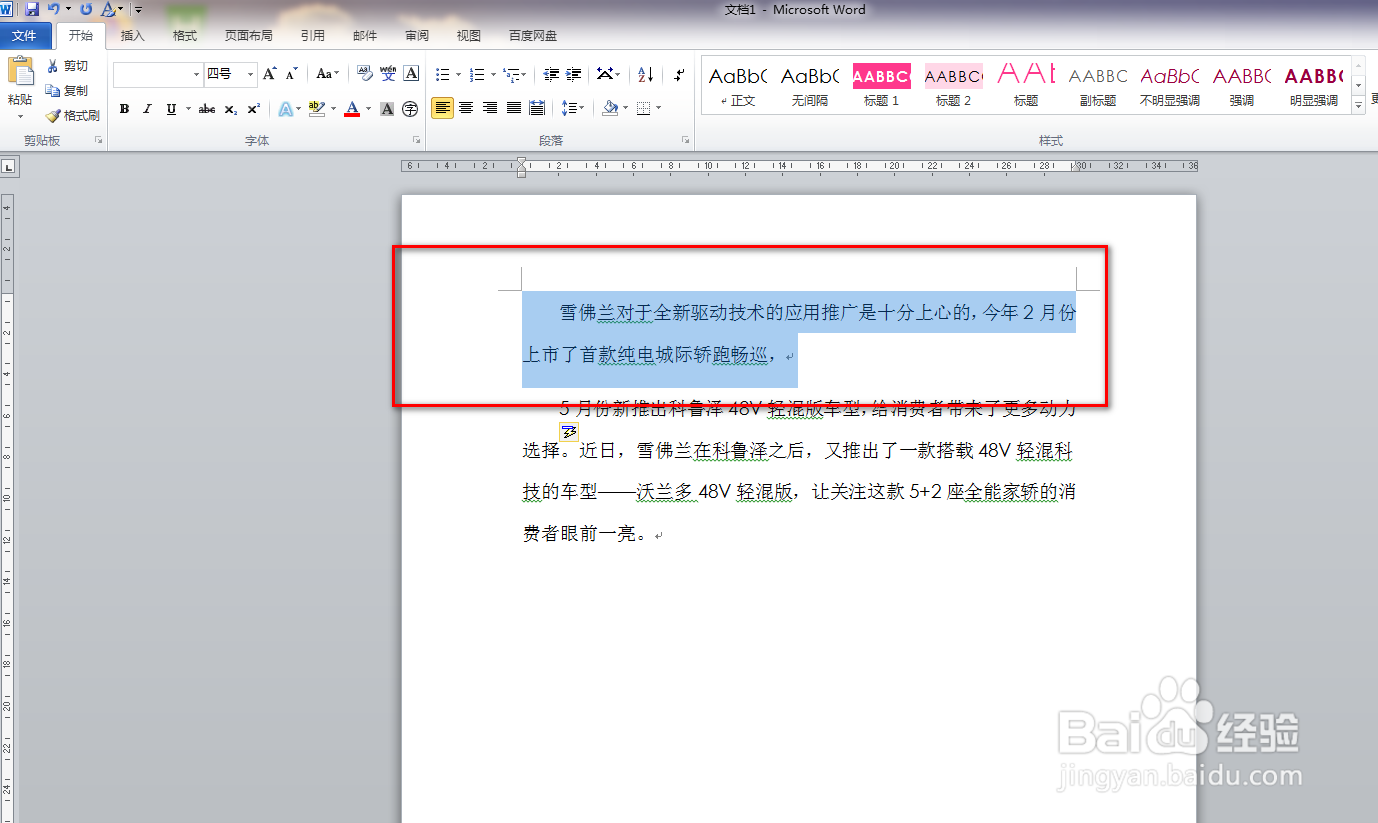Click the enclosed character (字) icon
Viewport: 1378px width, 823px height.
[x=410, y=109]
